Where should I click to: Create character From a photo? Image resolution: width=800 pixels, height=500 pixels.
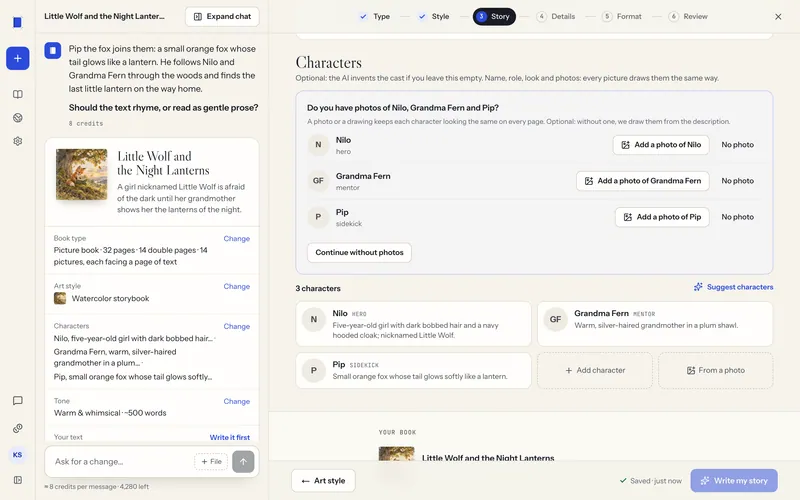tap(716, 370)
